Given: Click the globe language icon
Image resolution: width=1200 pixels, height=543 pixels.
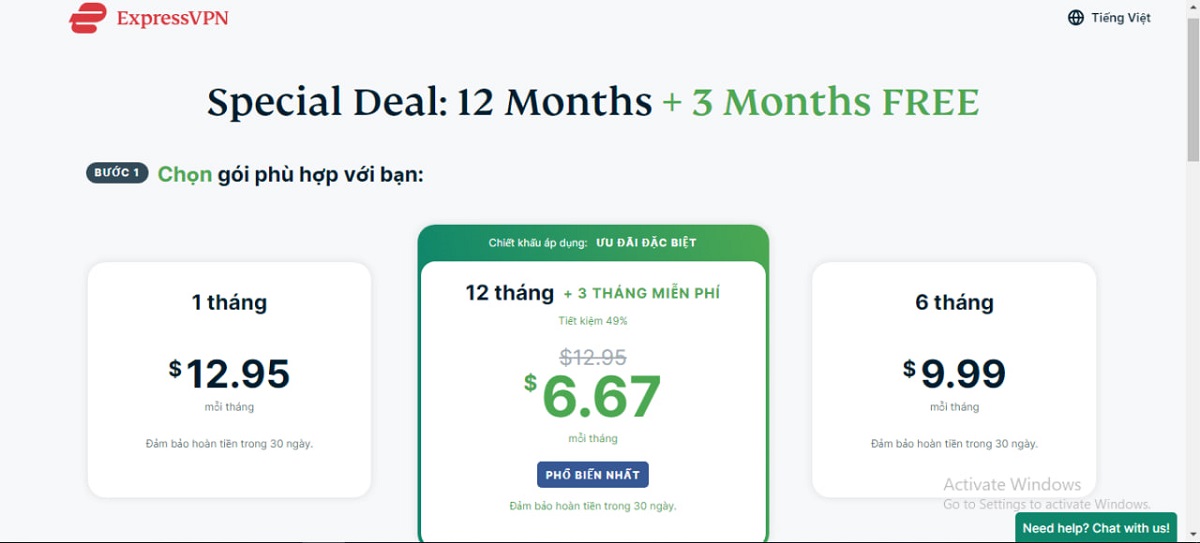Looking at the screenshot, I should click(x=1076, y=18).
